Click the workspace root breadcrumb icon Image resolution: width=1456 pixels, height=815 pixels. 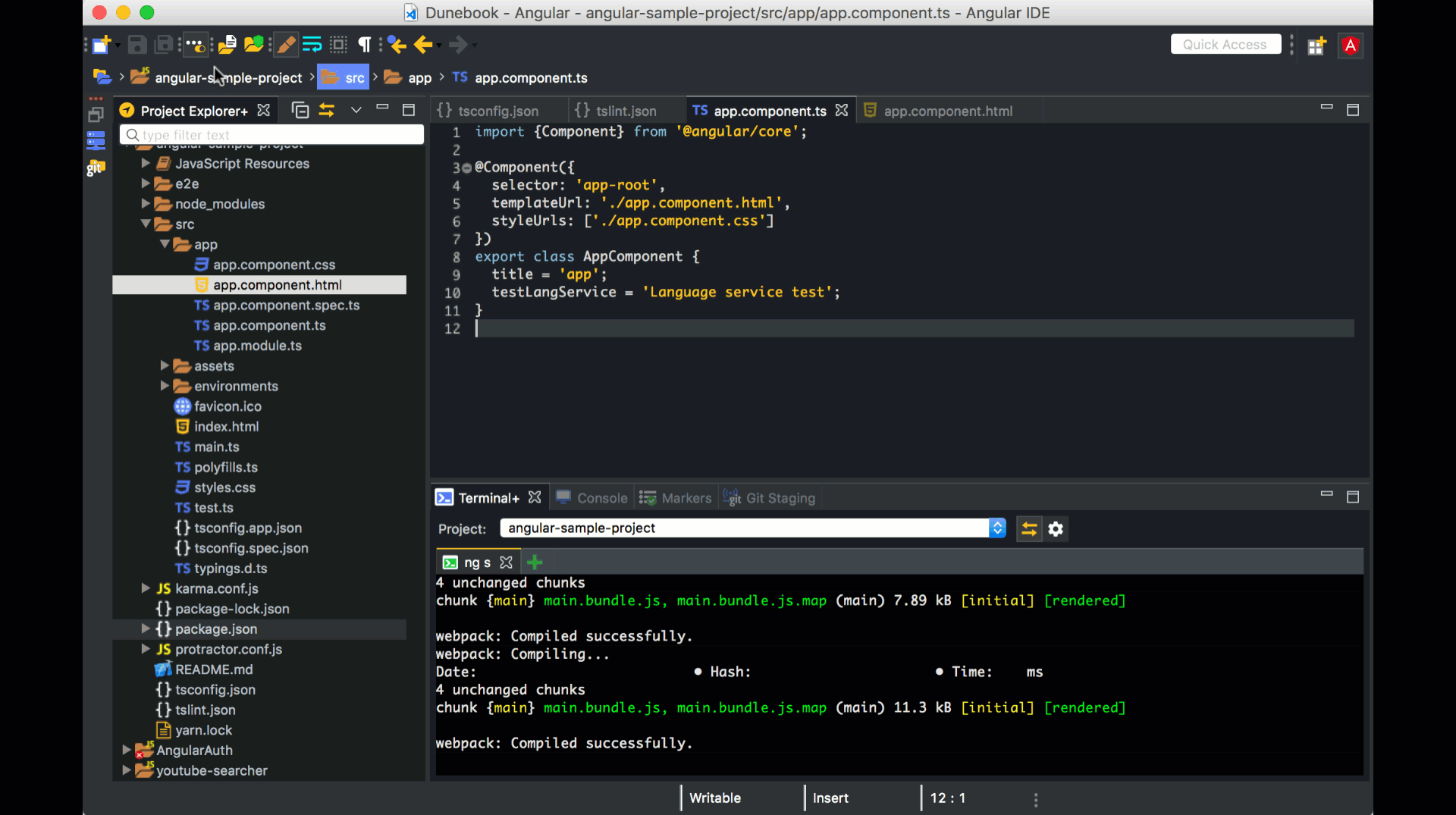coord(102,77)
